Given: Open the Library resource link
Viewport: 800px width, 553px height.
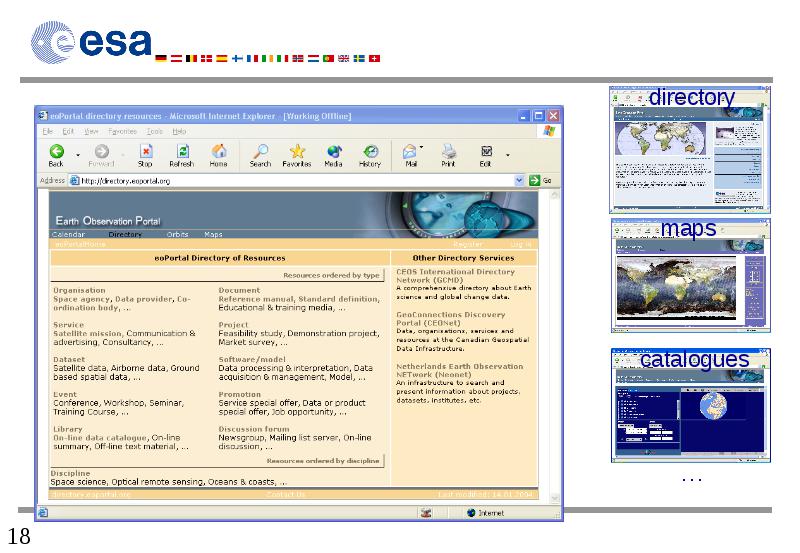Looking at the screenshot, I should (68, 430).
